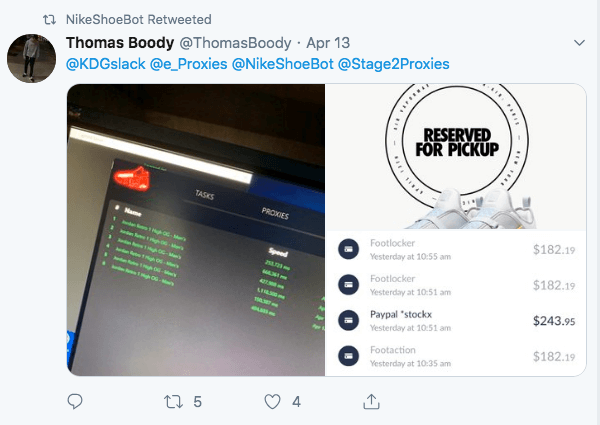This screenshot has height=425, width=600.
Task: Visit the @ThomasBoody handle link
Action: 235,43
